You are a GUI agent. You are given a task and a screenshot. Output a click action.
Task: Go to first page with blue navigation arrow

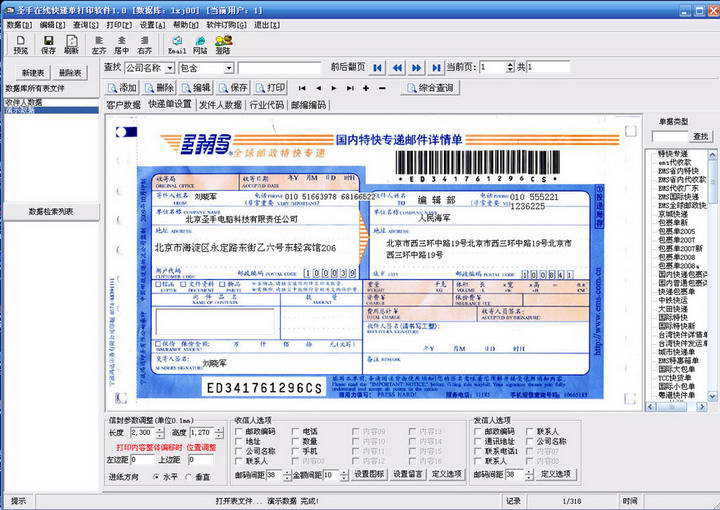click(x=377, y=68)
